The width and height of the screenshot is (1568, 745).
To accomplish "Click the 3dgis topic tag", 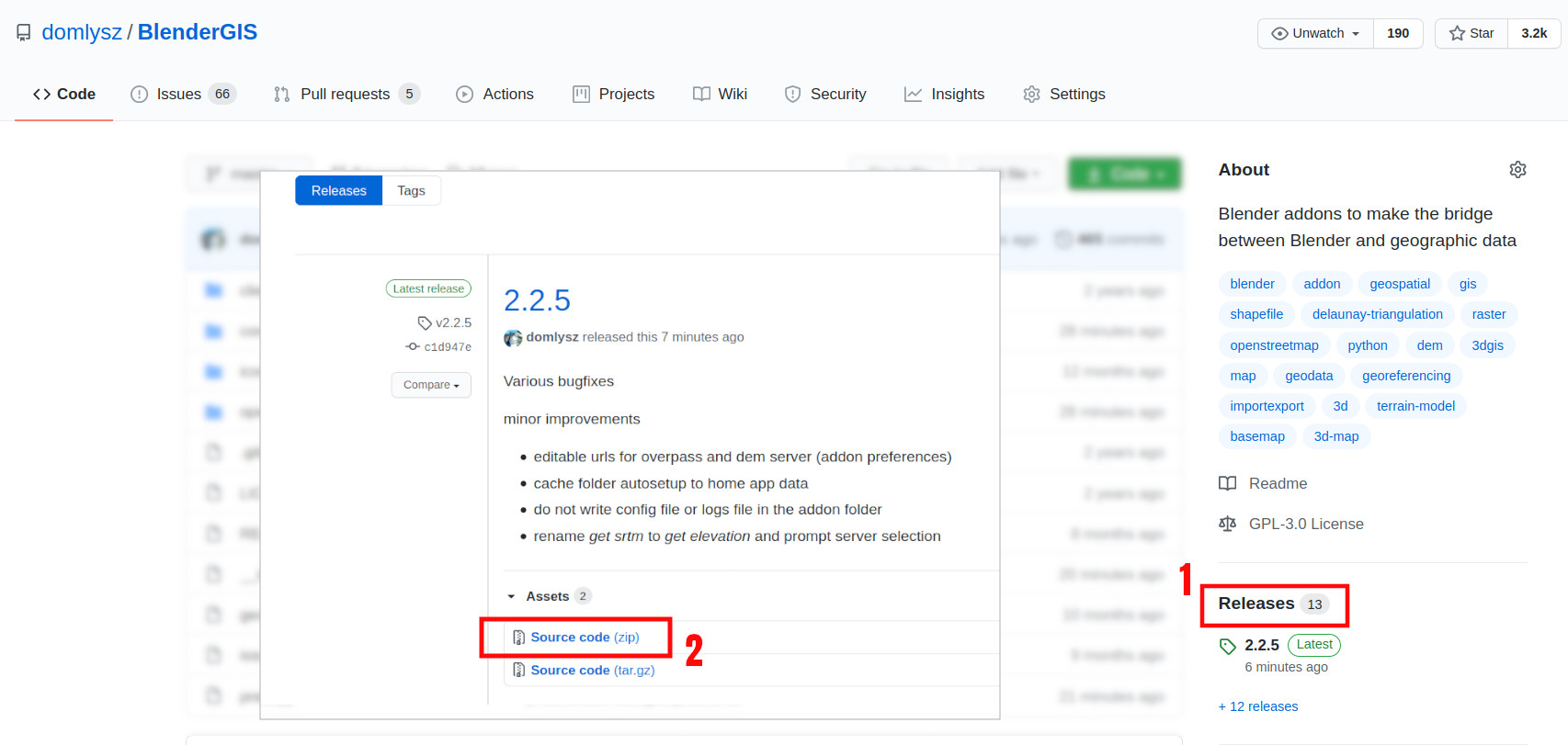I will (x=1487, y=345).
